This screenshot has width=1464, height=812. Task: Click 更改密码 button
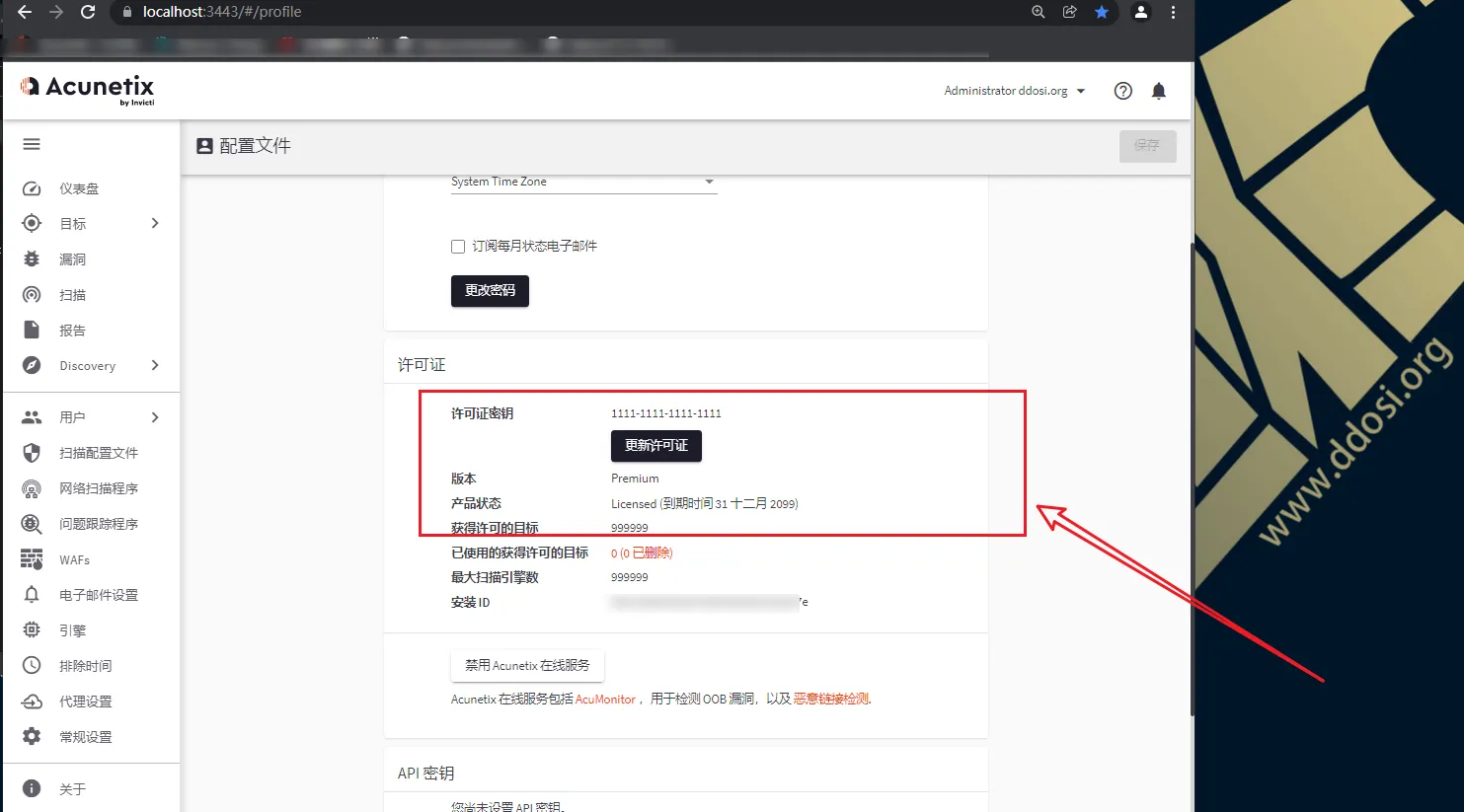490,291
